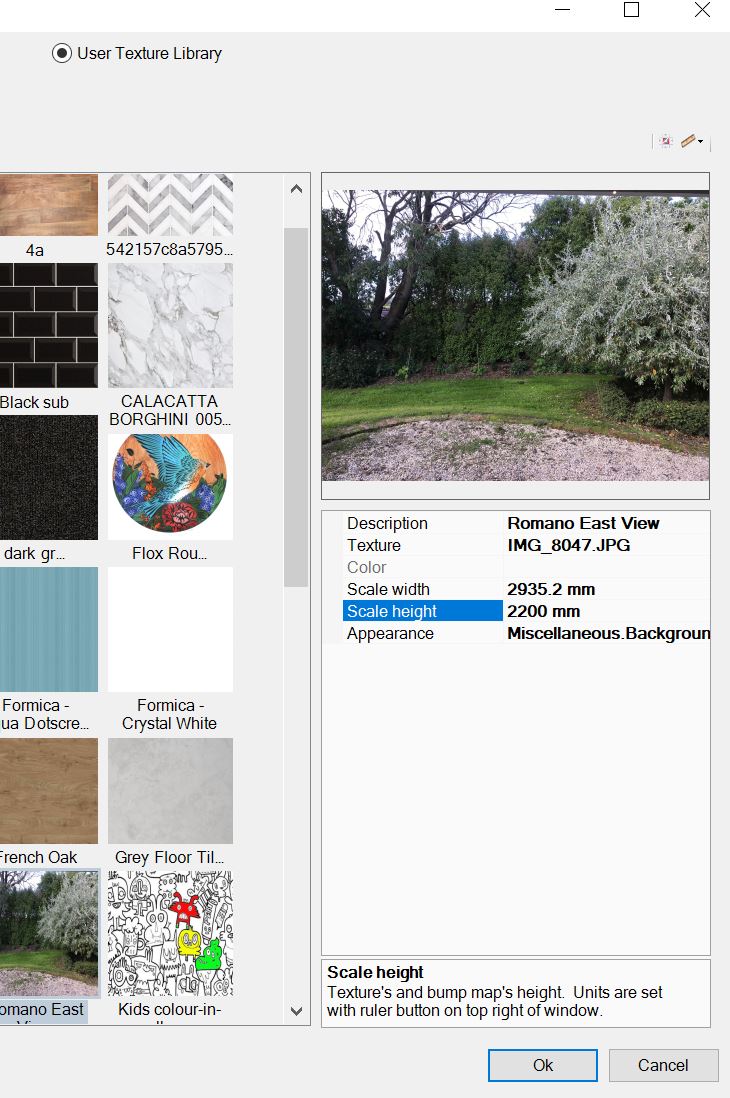Click the CALACATTA BORGHINI 005 label text

click(x=170, y=410)
